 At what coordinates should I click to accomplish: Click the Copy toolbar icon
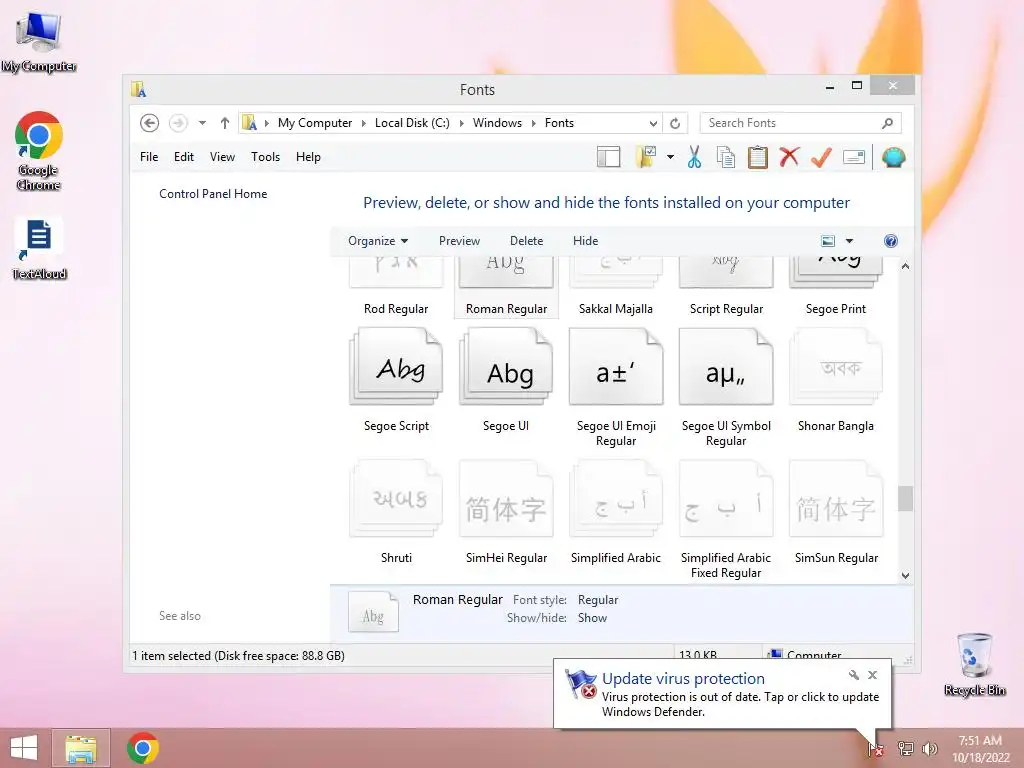coord(726,157)
